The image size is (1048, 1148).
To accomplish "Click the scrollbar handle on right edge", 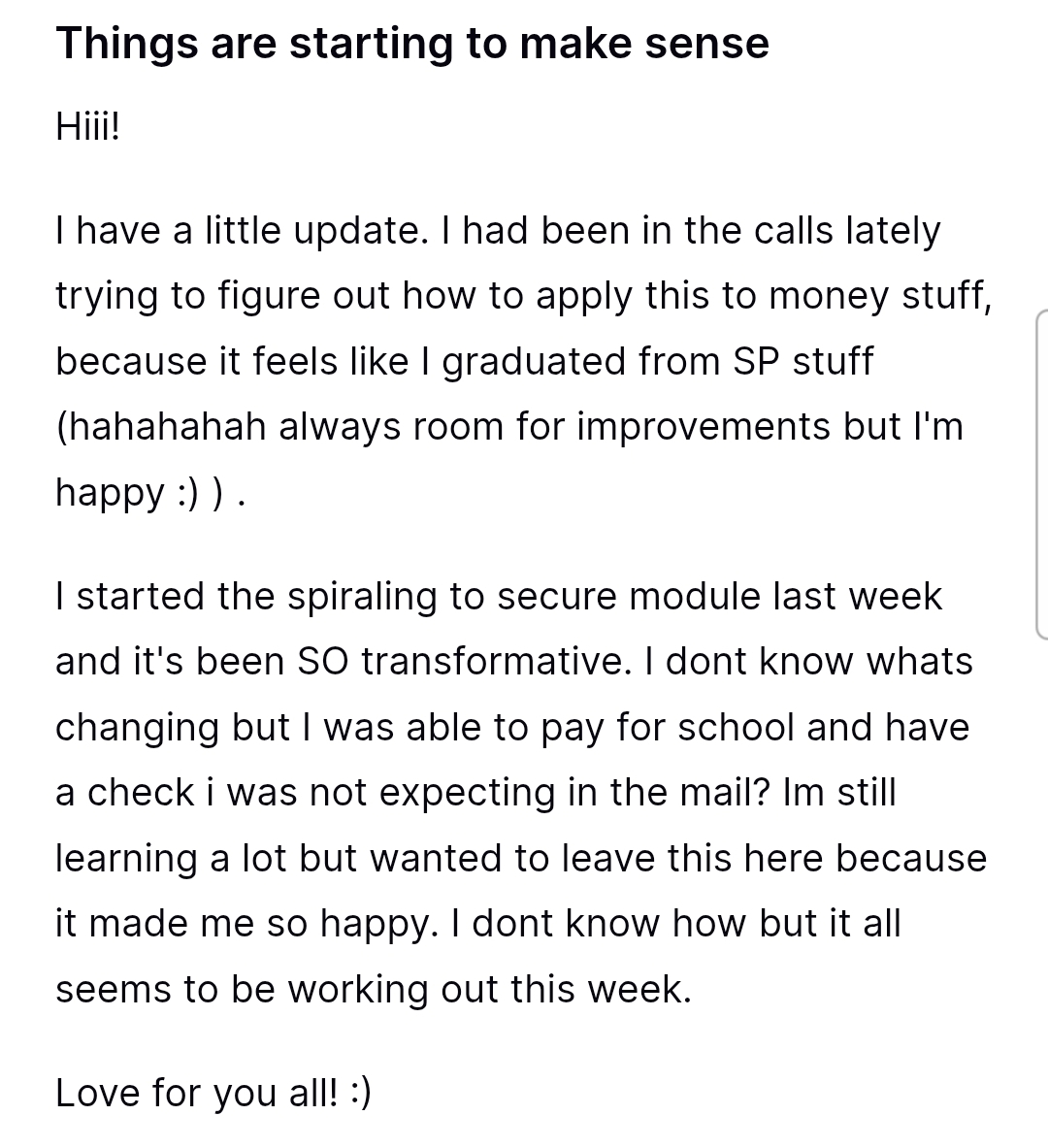I will pos(1041,475).
